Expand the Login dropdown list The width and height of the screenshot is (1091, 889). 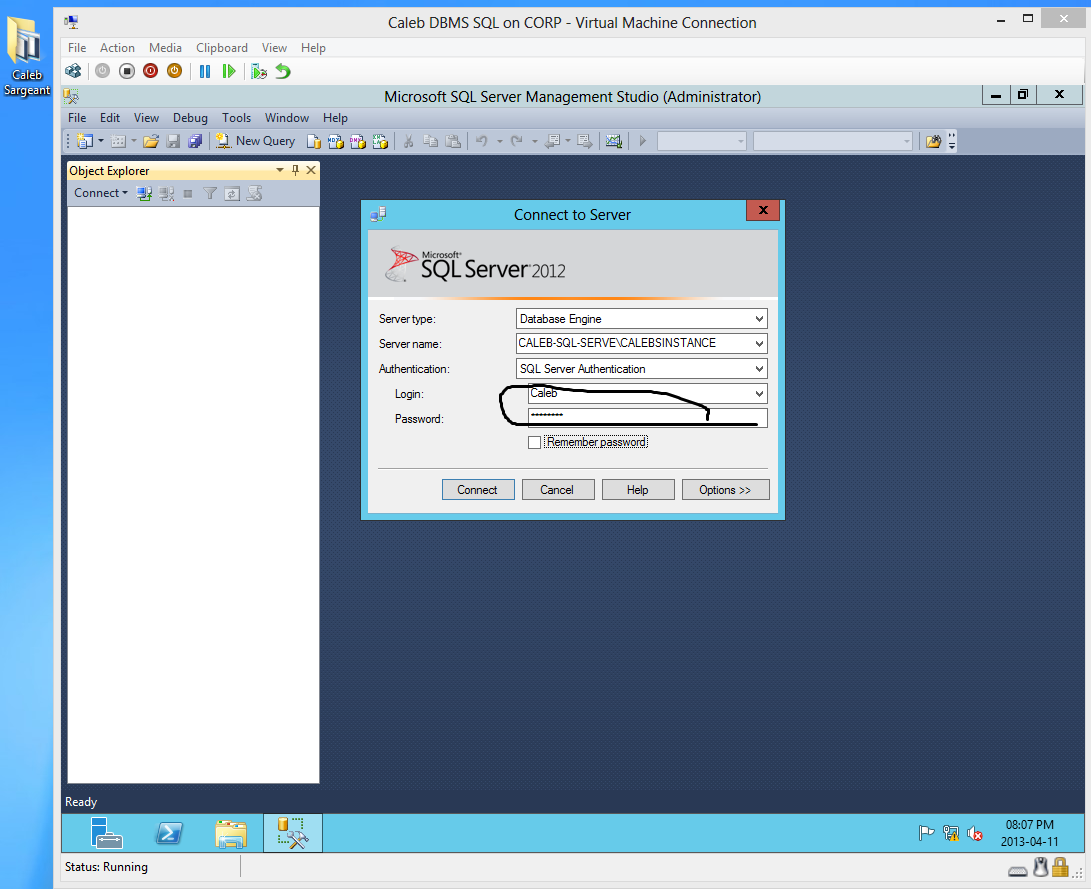tap(759, 394)
